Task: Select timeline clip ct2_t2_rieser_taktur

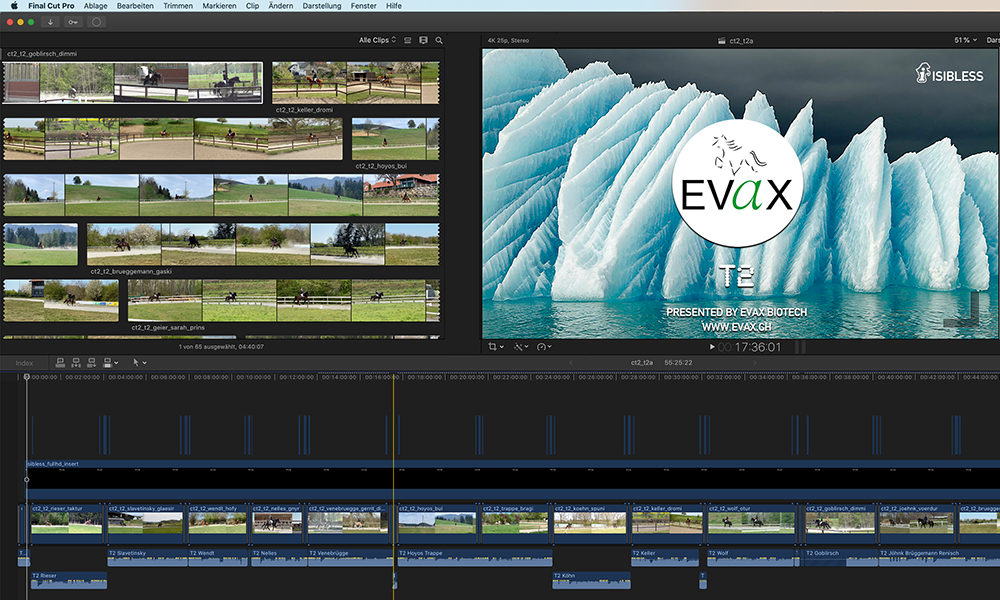Action: pos(67,524)
